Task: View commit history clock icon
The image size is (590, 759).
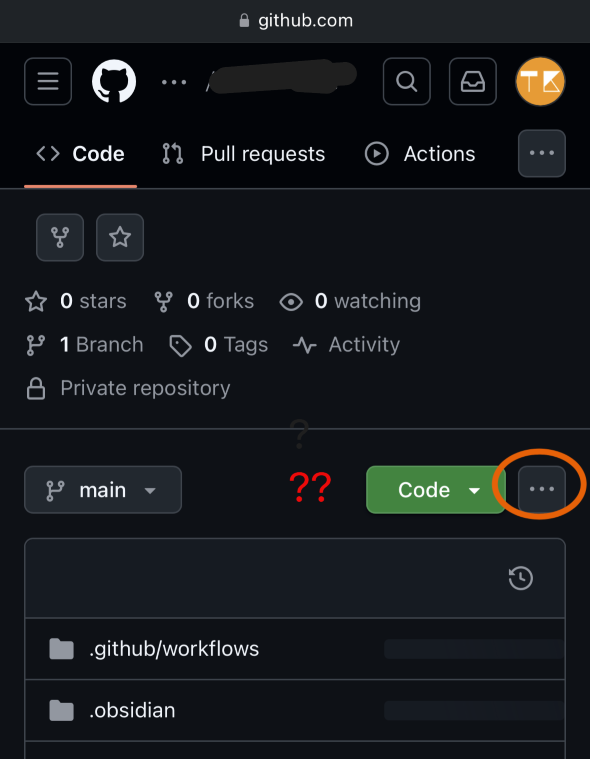Action: click(x=521, y=578)
